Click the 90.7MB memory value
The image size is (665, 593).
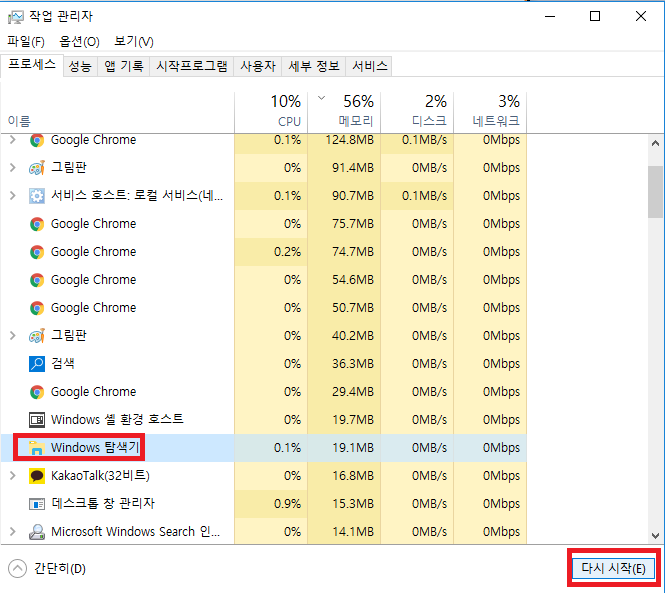(x=353, y=196)
